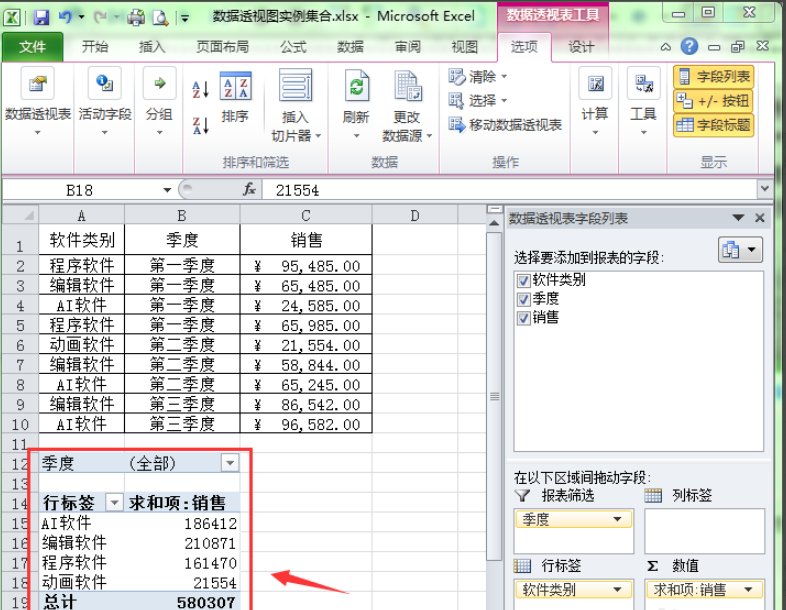Screen dimensions: 786x610
Task: Open the field list pane options arrow
Action: pos(738,218)
